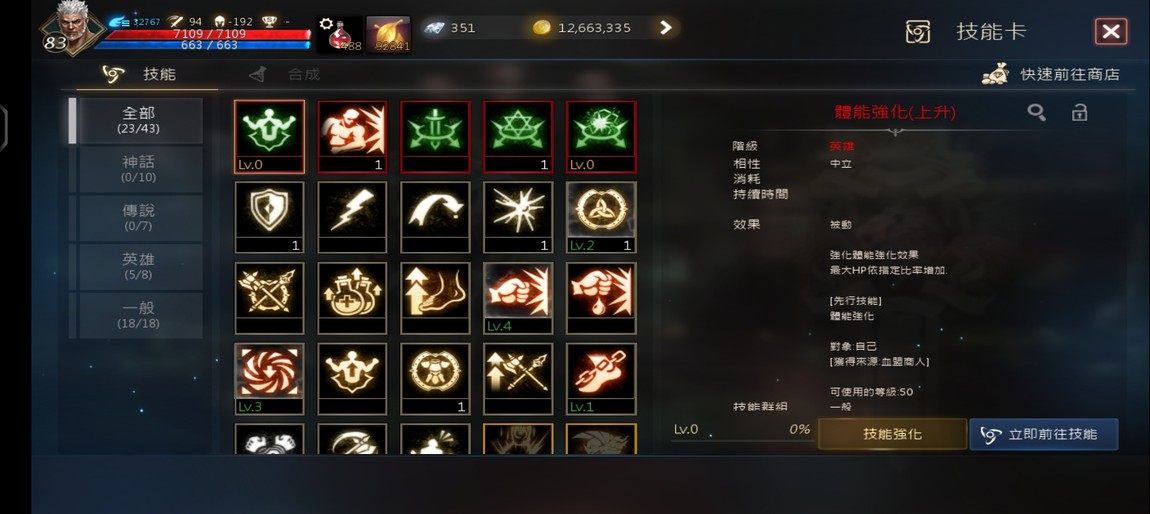Select the shield skill card
Viewport: 1150px width, 514px height.
click(x=269, y=217)
